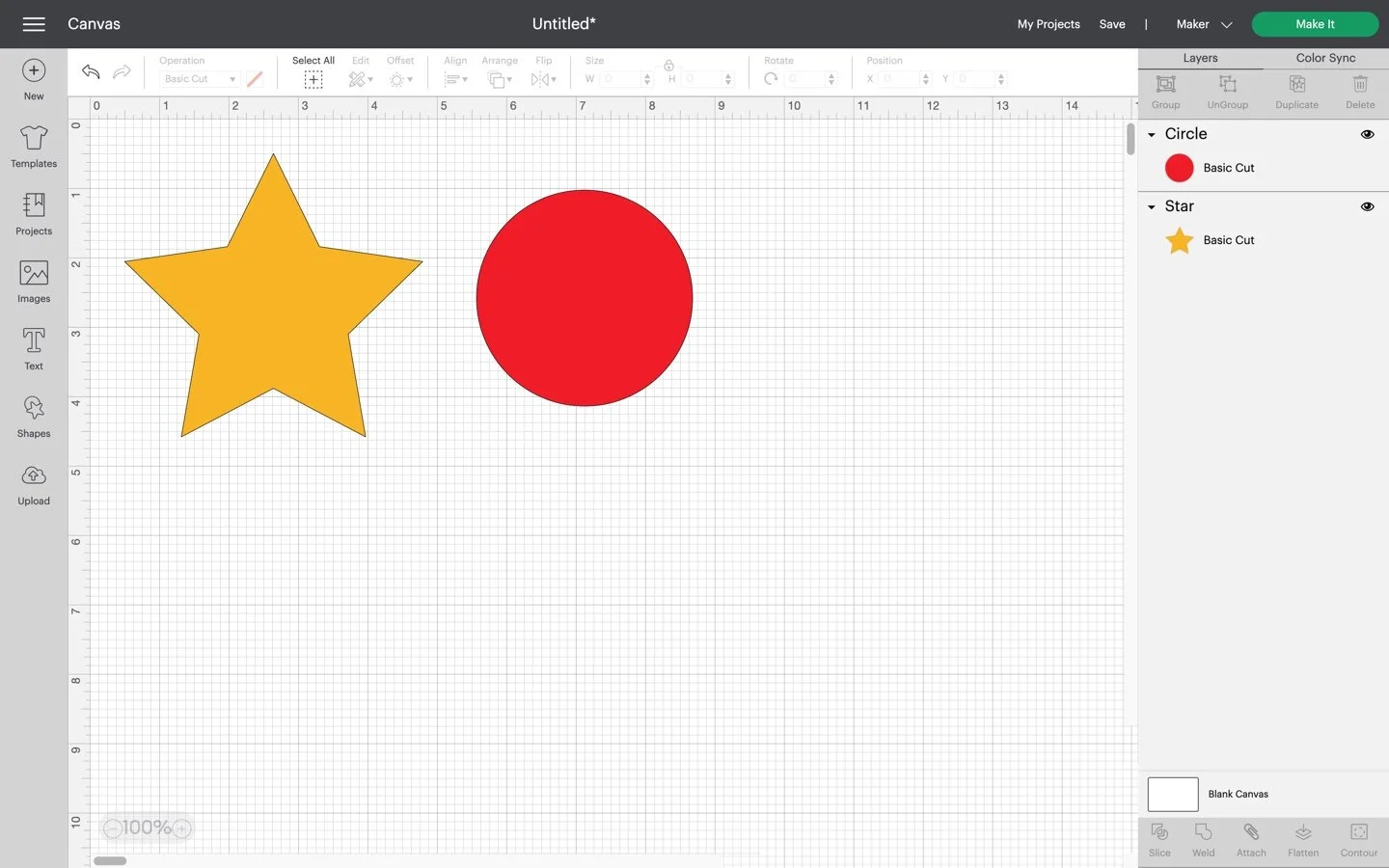Click the Circle layer name
1389x868 pixels.
(x=1185, y=134)
